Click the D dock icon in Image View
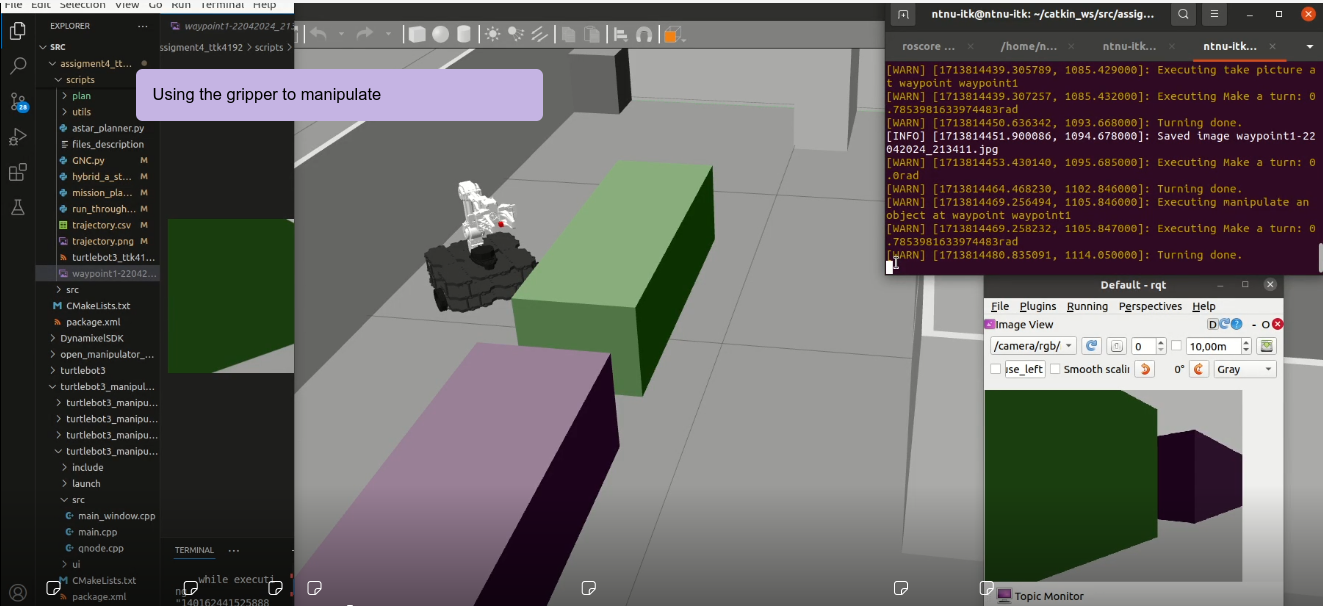1323x606 pixels. click(1213, 324)
